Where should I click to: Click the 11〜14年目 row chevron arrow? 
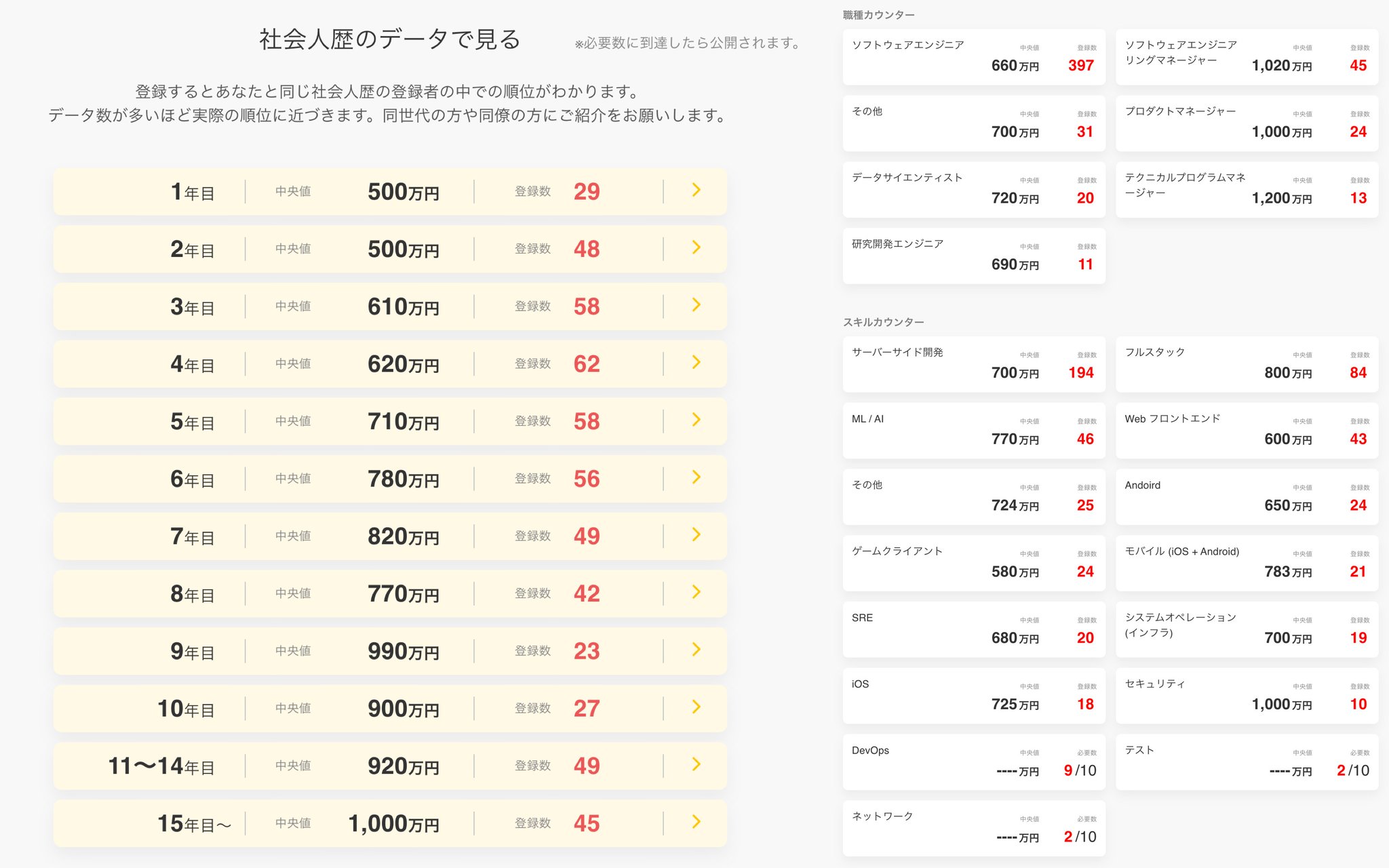pyautogui.click(x=696, y=765)
